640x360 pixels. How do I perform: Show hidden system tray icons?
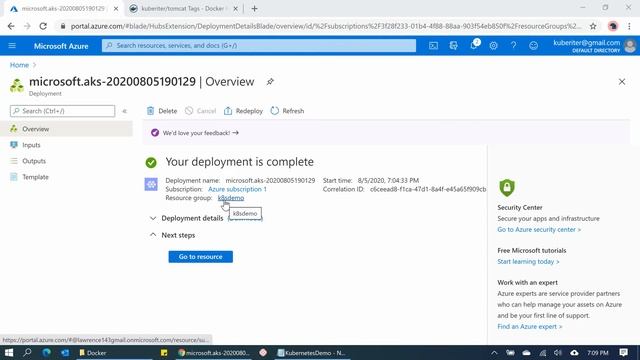click(x=494, y=353)
